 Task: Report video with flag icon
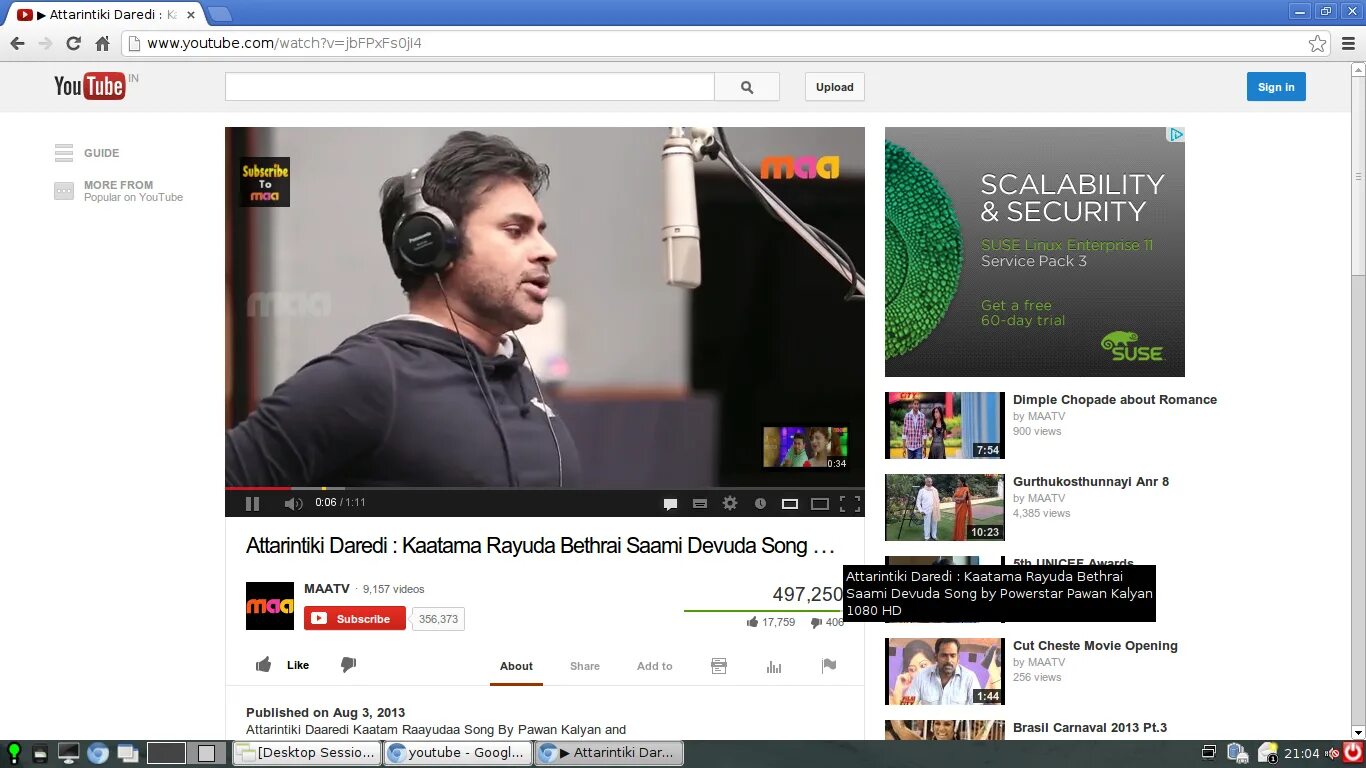pos(829,666)
